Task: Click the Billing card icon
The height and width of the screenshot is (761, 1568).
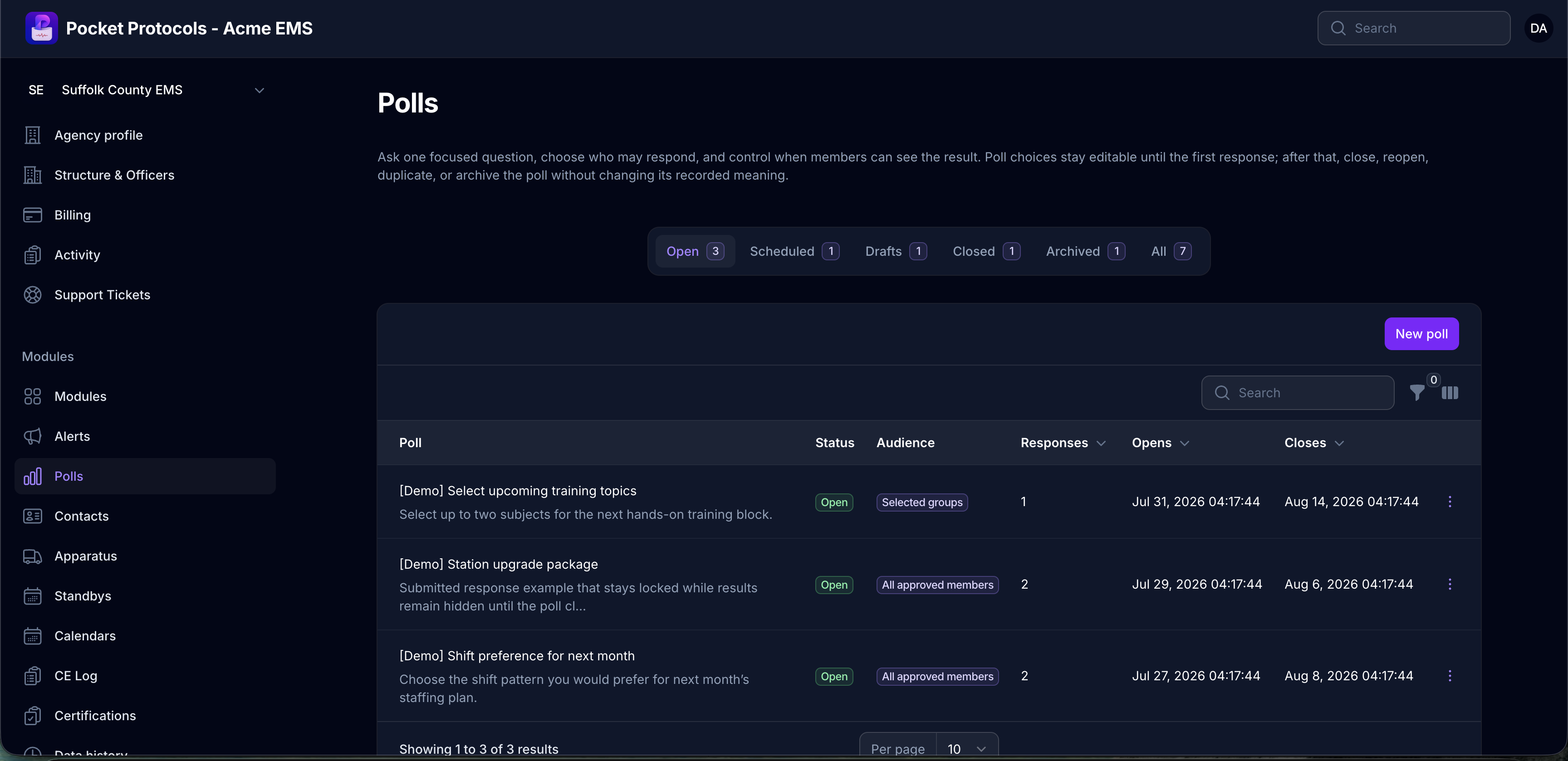Action: (x=32, y=215)
